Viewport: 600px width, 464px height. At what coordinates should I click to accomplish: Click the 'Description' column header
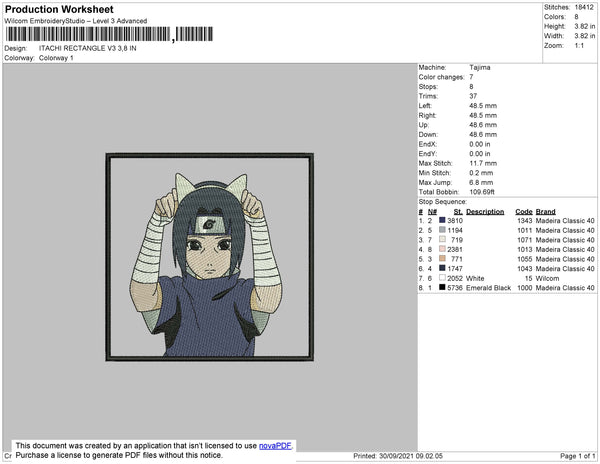pyautogui.click(x=485, y=212)
